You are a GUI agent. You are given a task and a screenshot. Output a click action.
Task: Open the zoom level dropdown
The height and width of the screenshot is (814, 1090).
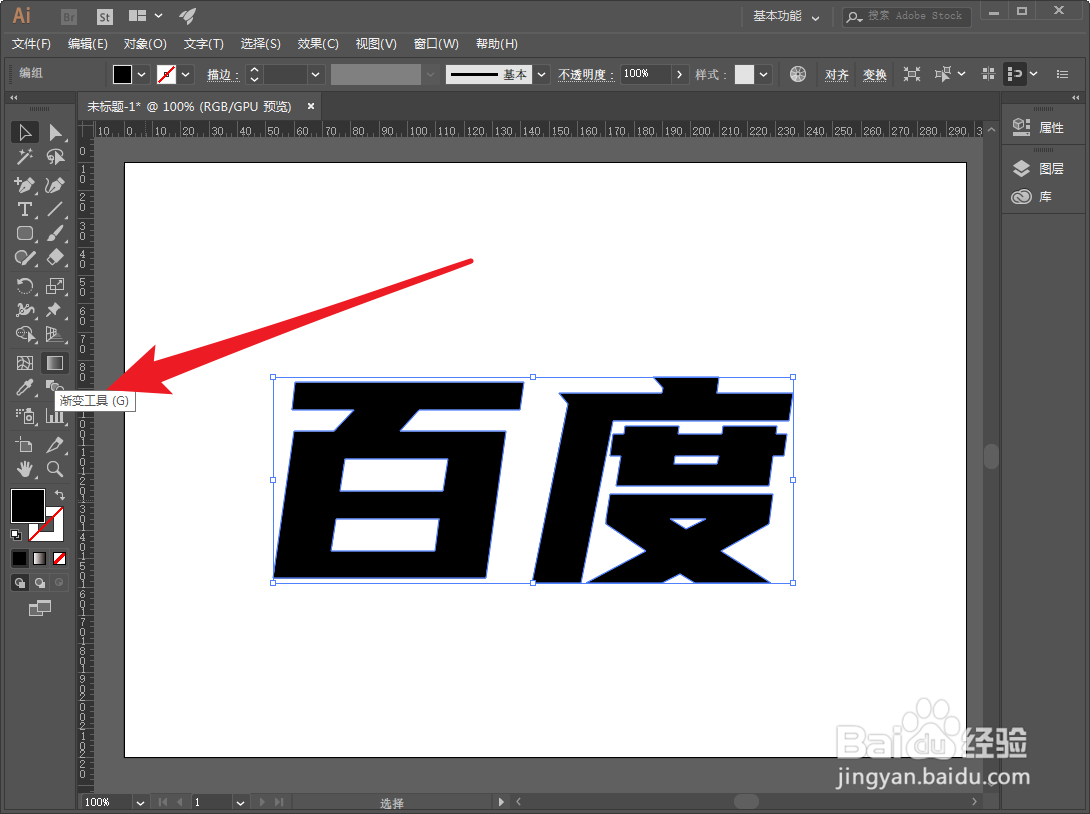pos(140,802)
